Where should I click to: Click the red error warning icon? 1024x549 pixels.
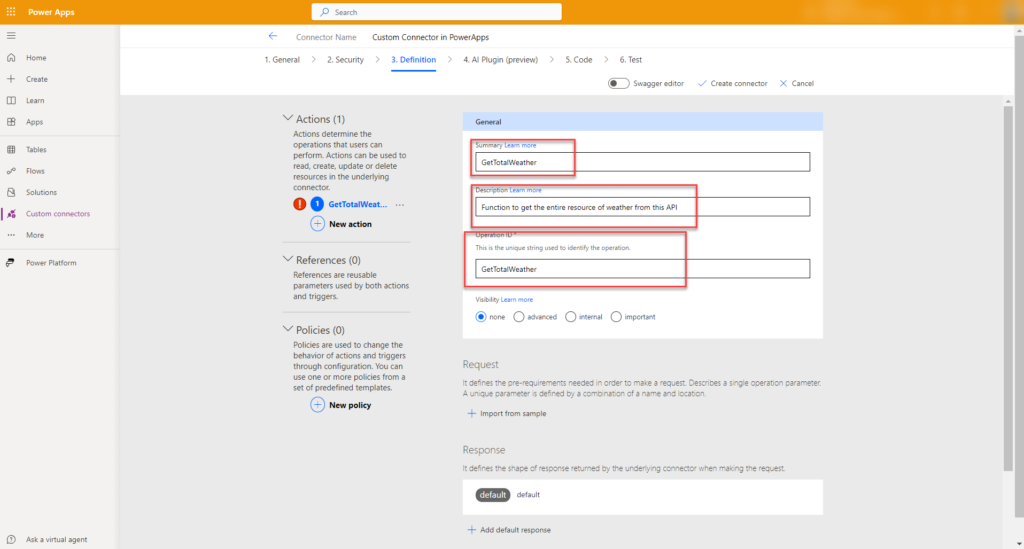[299, 204]
